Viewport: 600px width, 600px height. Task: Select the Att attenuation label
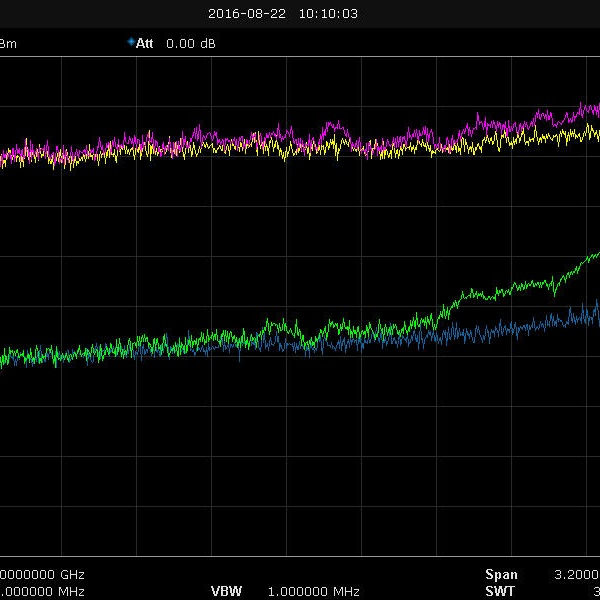(145, 43)
